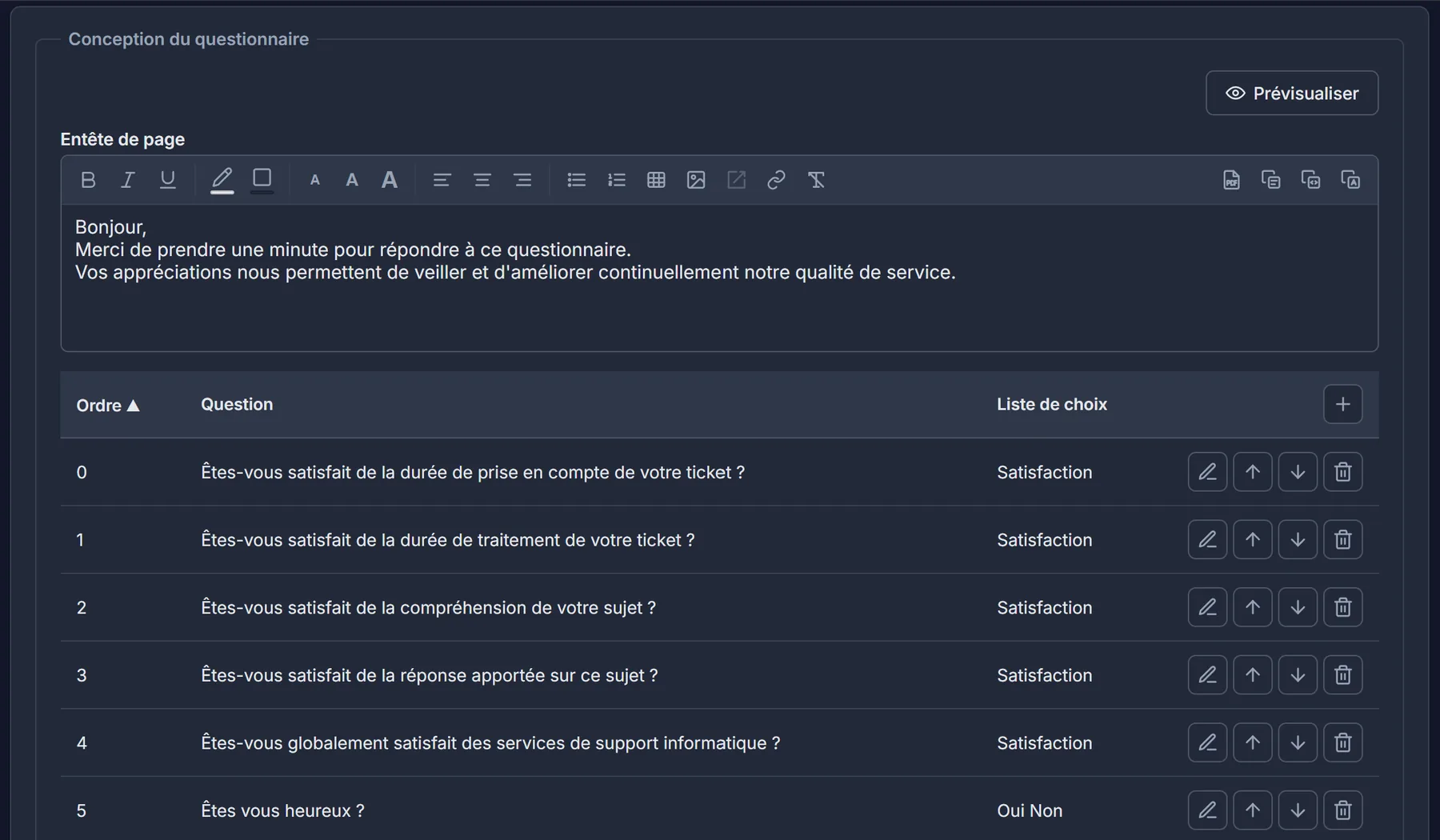
Task: Move question 4 up
Action: pos(1252,742)
